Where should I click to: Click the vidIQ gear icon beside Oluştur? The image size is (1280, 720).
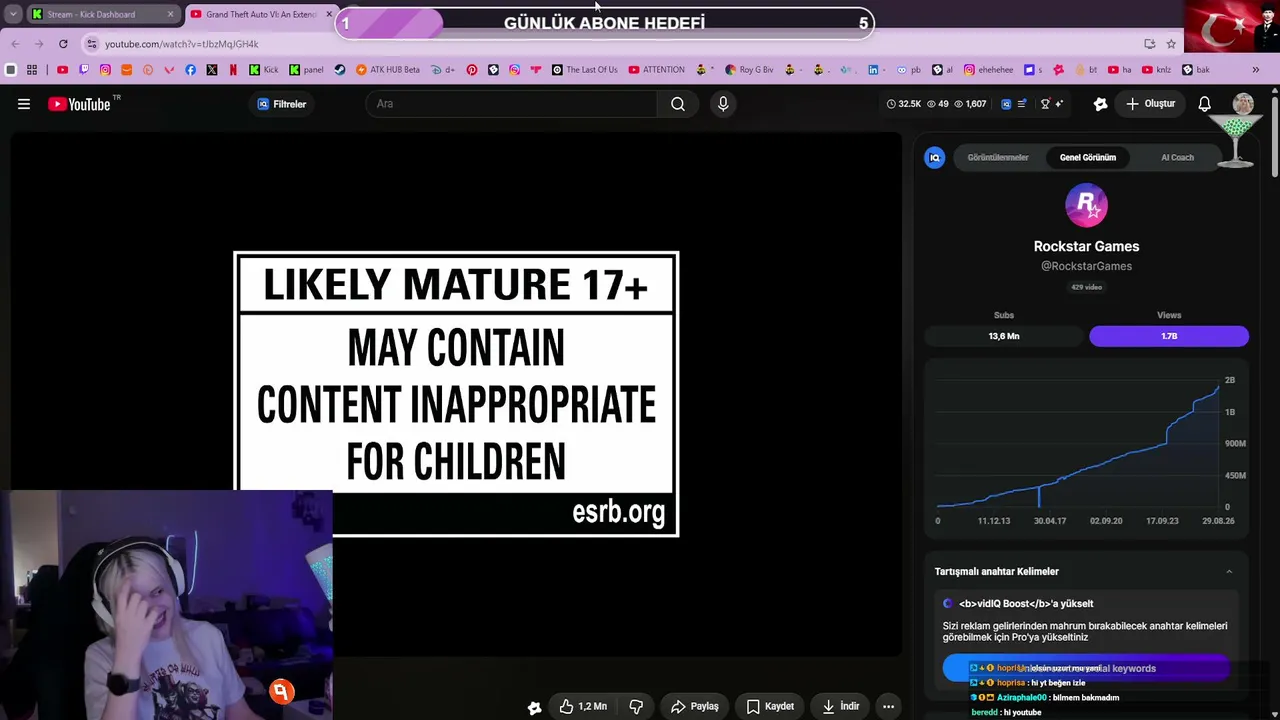click(x=1100, y=104)
